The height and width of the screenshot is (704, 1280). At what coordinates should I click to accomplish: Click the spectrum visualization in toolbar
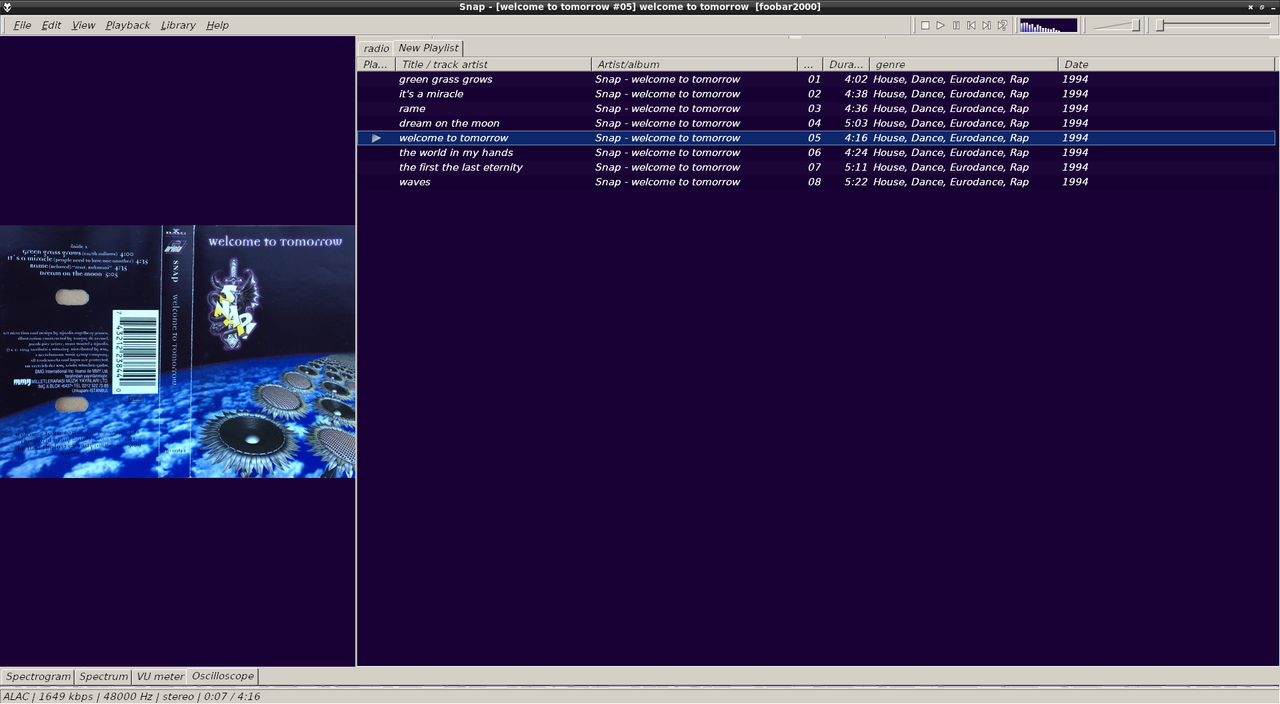[x=1048, y=25]
